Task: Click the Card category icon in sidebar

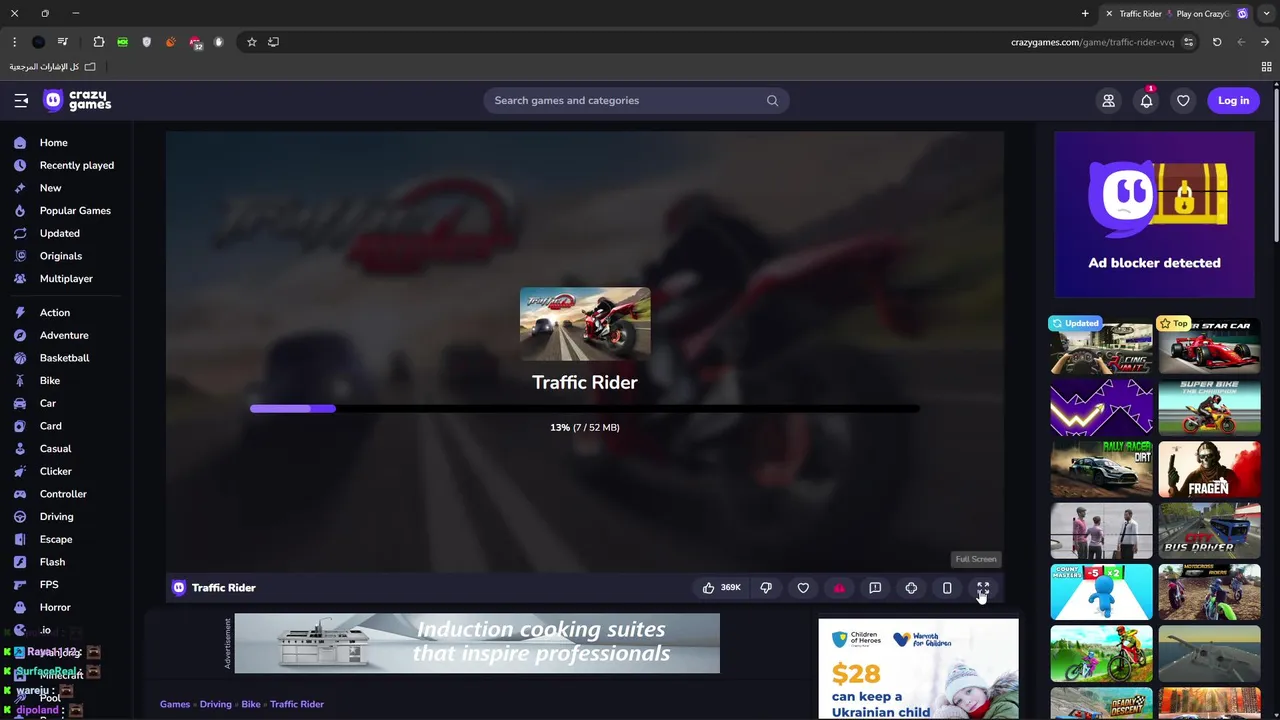Action: (x=20, y=426)
